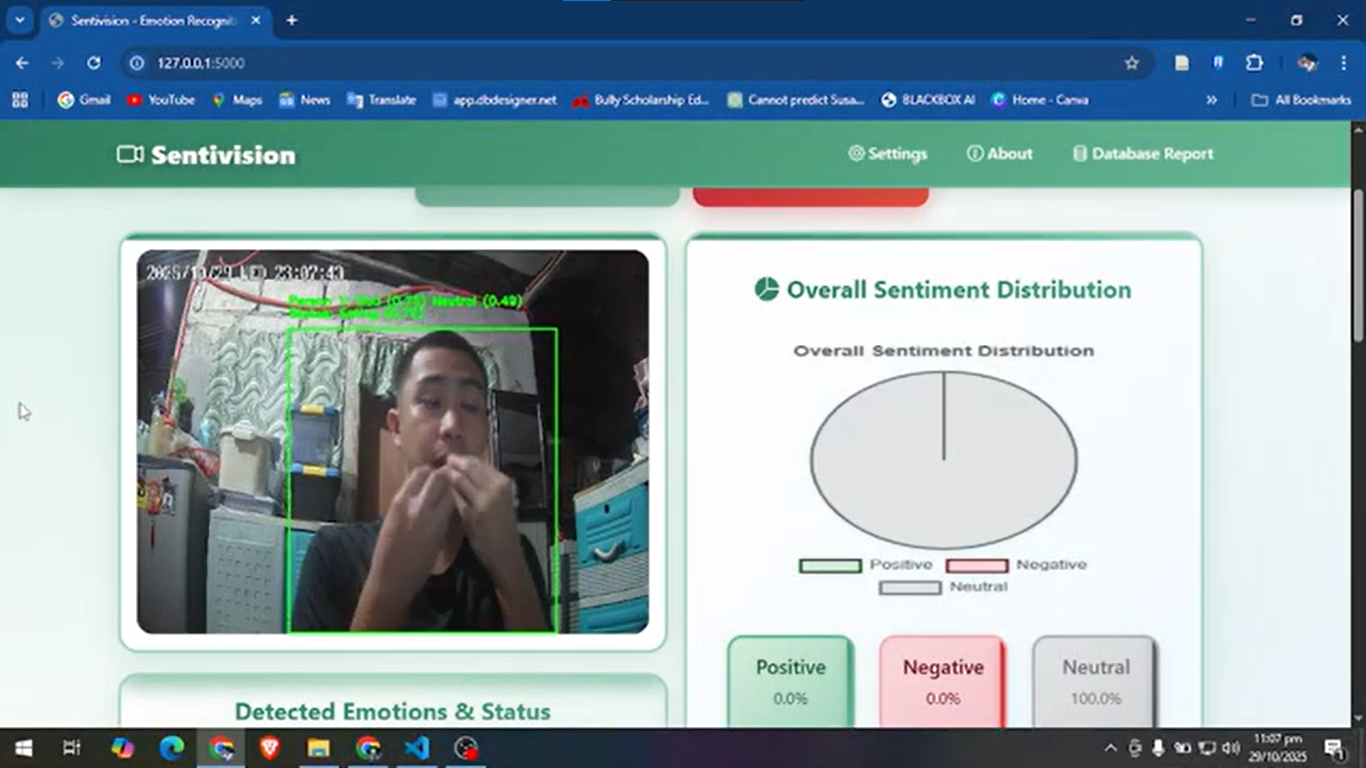Open the tab search dropdown arrow
This screenshot has width=1366, height=768.
pyautogui.click(x=19, y=20)
